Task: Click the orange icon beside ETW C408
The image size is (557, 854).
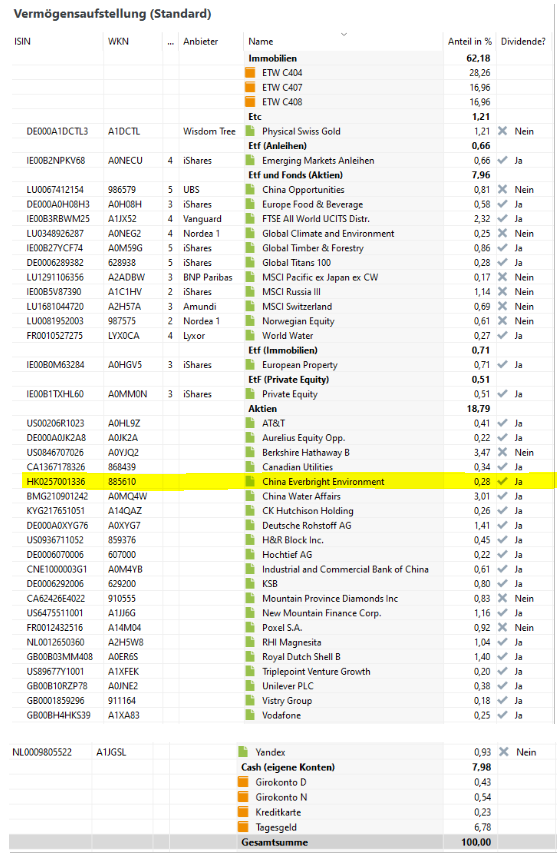Action: 250,102
